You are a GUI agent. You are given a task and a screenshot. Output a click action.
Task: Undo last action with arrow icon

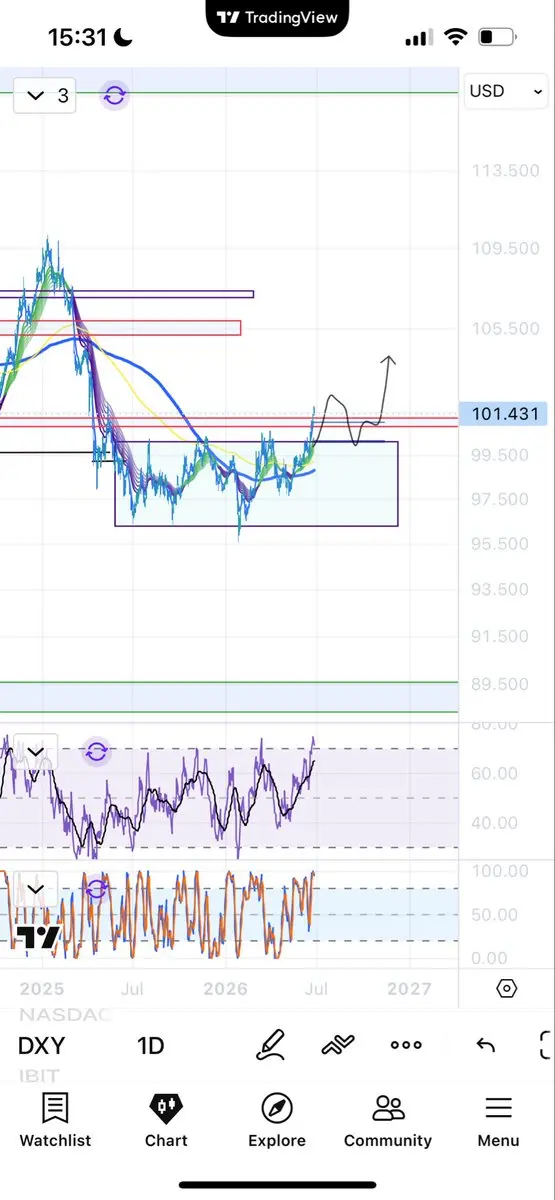[x=486, y=1045]
